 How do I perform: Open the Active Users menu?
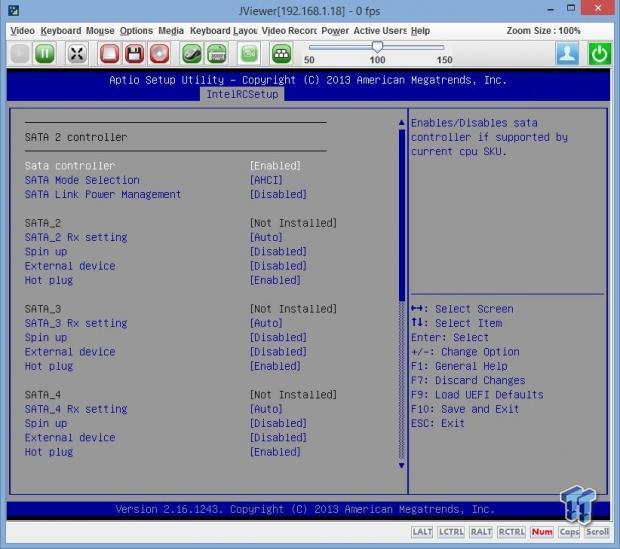380,31
